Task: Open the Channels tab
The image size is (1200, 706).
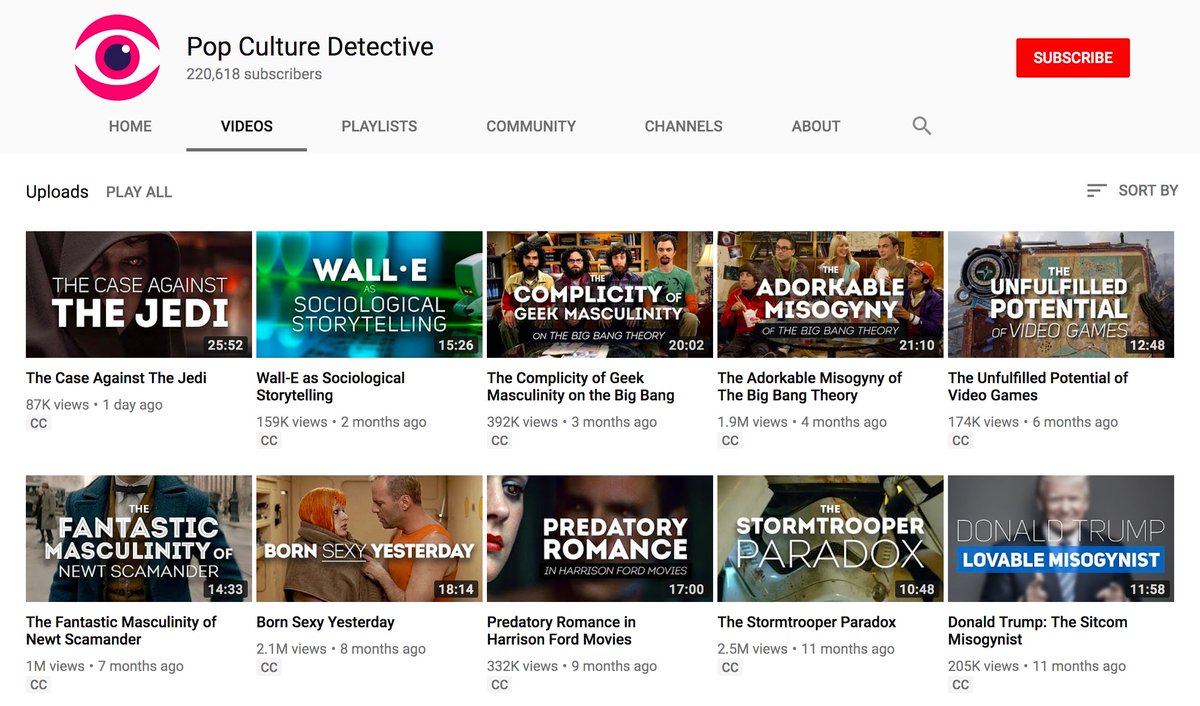Action: coord(683,126)
